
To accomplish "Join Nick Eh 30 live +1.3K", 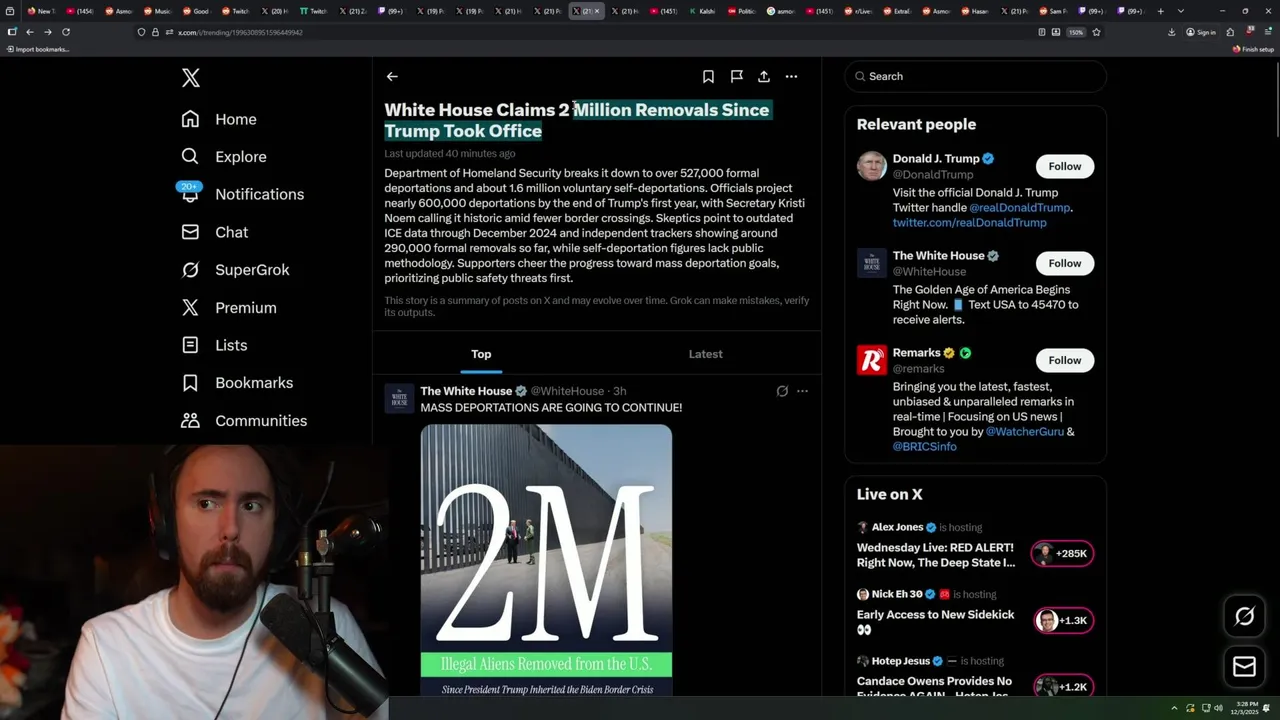I will click(x=1063, y=621).
